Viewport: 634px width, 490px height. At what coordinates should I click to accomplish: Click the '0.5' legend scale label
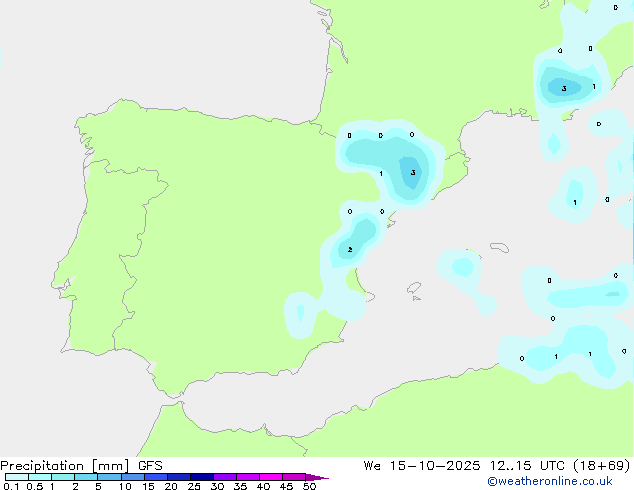[x=35, y=486]
